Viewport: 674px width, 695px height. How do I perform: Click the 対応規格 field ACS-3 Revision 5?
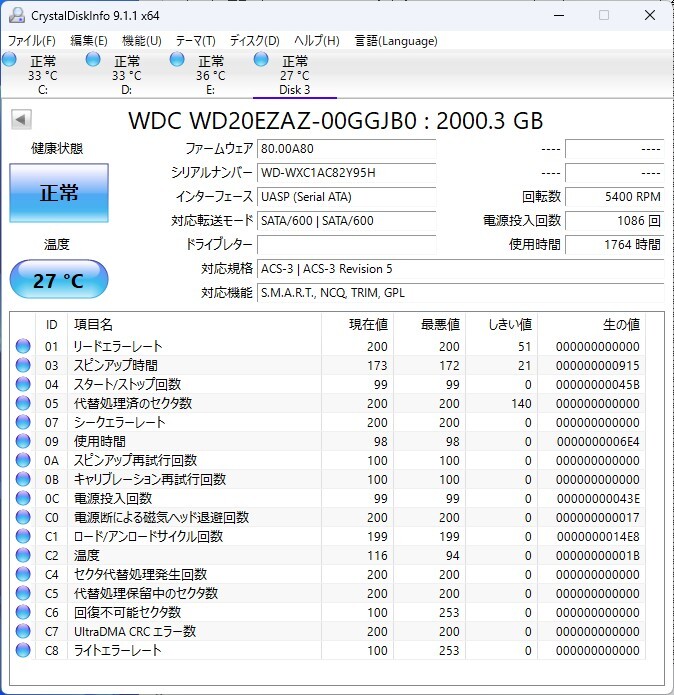point(460,269)
